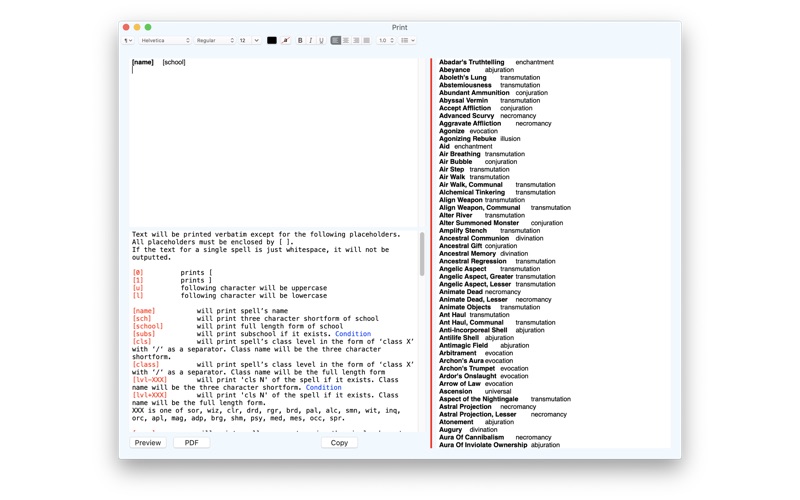Click the red [class] placeholder in help
Image resolution: width=800 pixels, height=500 pixels.
(146, 364)
